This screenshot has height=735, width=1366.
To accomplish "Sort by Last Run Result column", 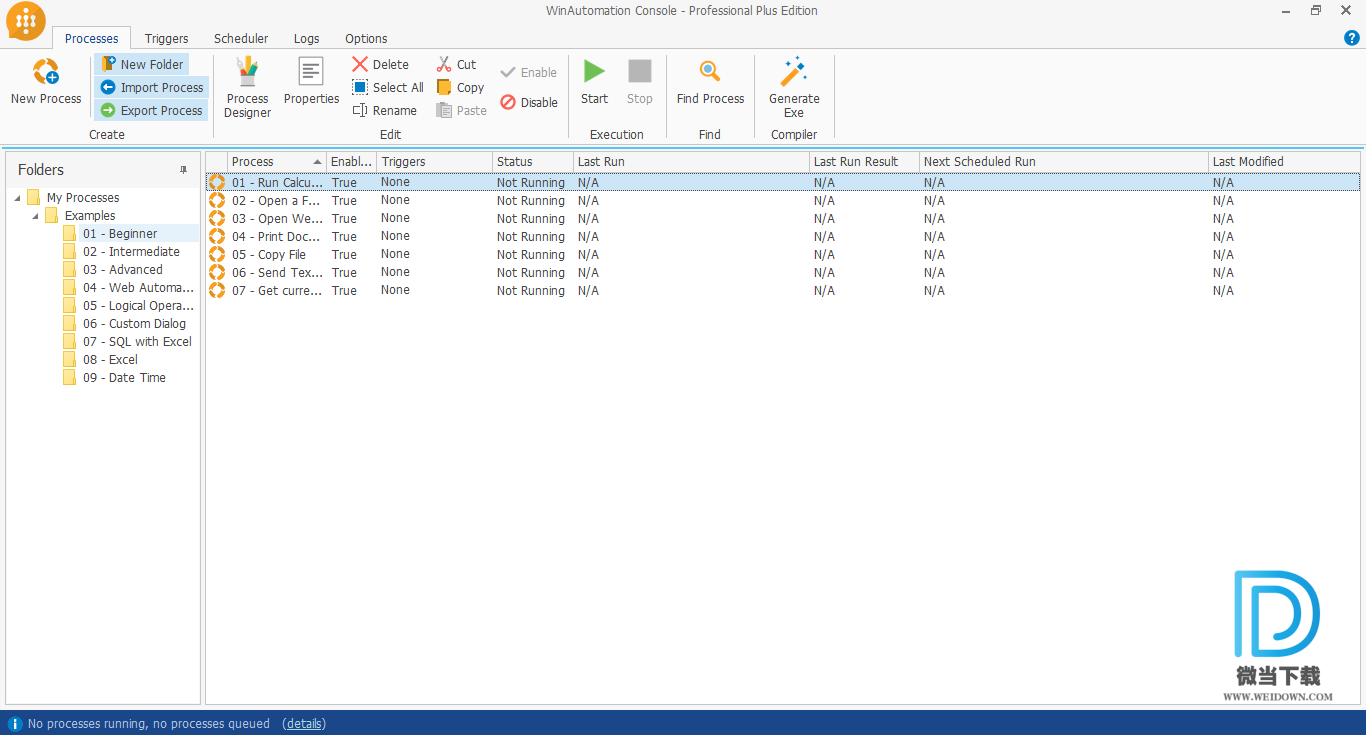I will pyautogui.click(x=865, y=161).
